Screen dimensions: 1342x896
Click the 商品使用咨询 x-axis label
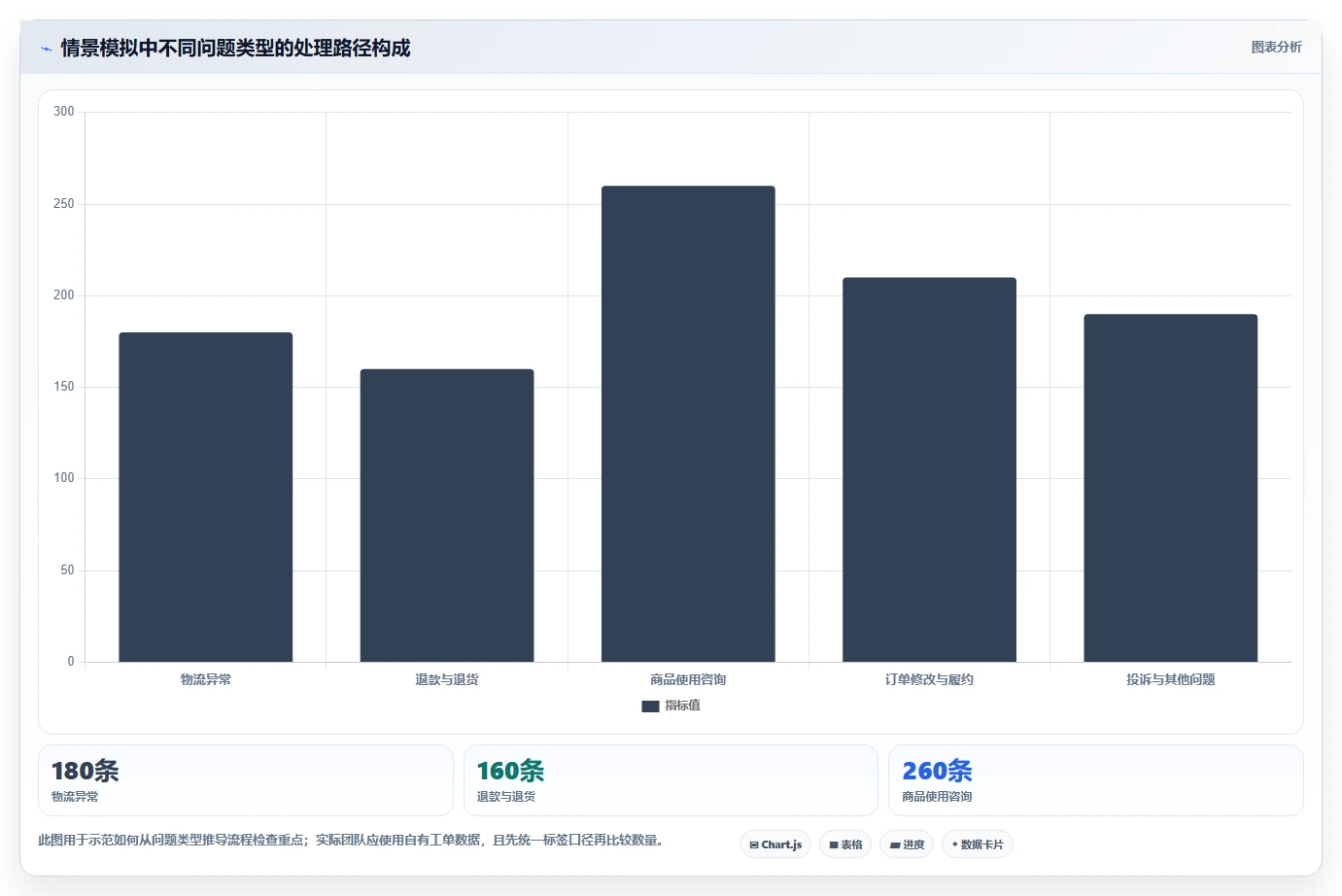pyautogui.click(x=688, y=679)
